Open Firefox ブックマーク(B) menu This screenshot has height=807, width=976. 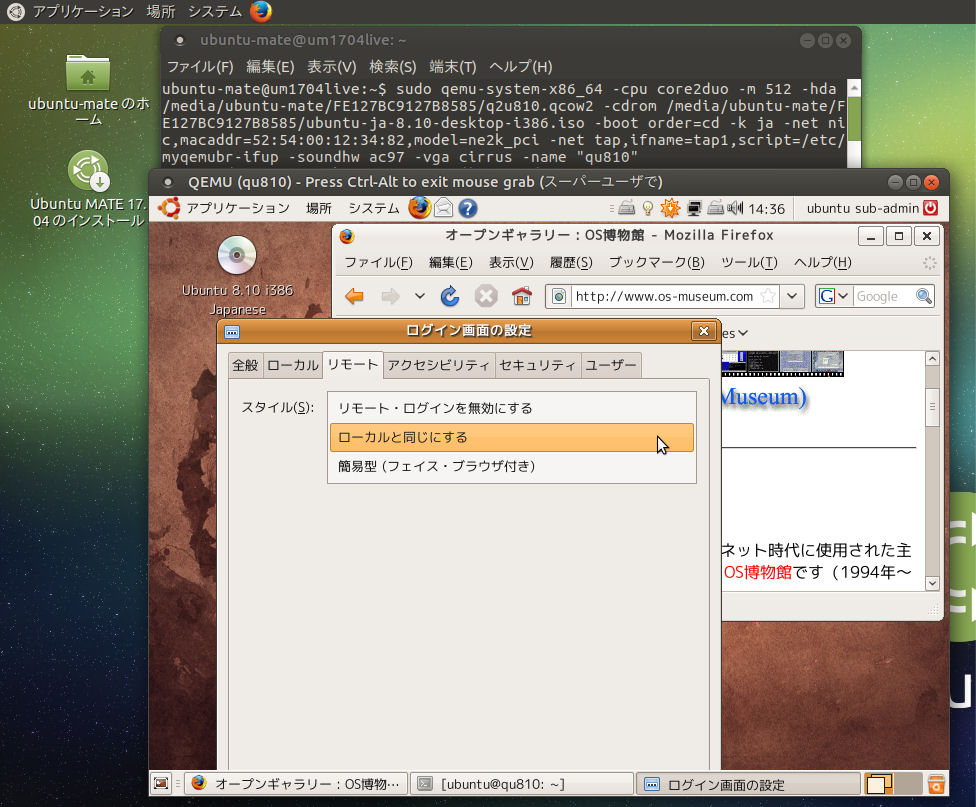click(x=657, y=263)
